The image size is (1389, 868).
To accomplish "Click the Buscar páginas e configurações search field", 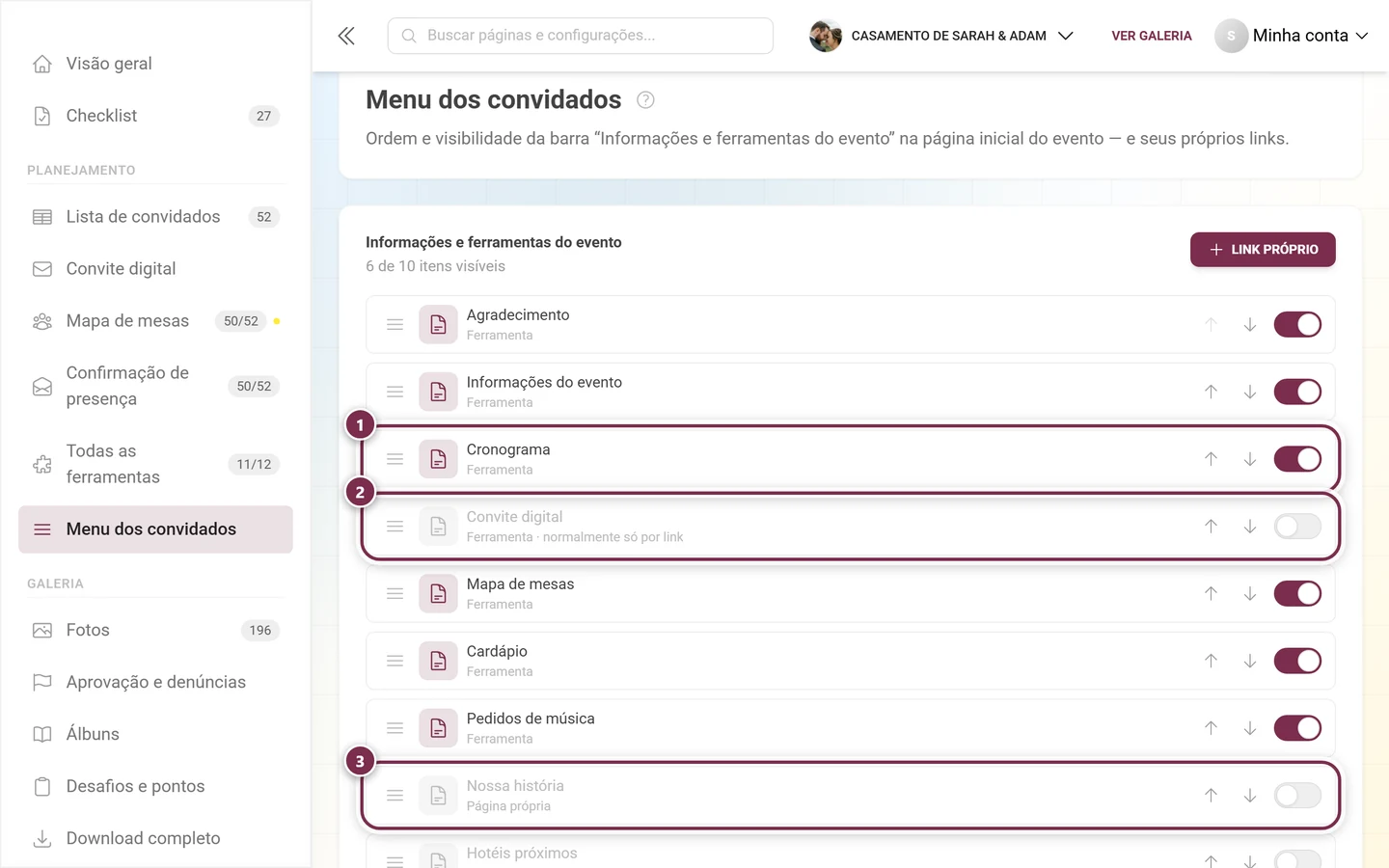I will [x=581, y=36].
